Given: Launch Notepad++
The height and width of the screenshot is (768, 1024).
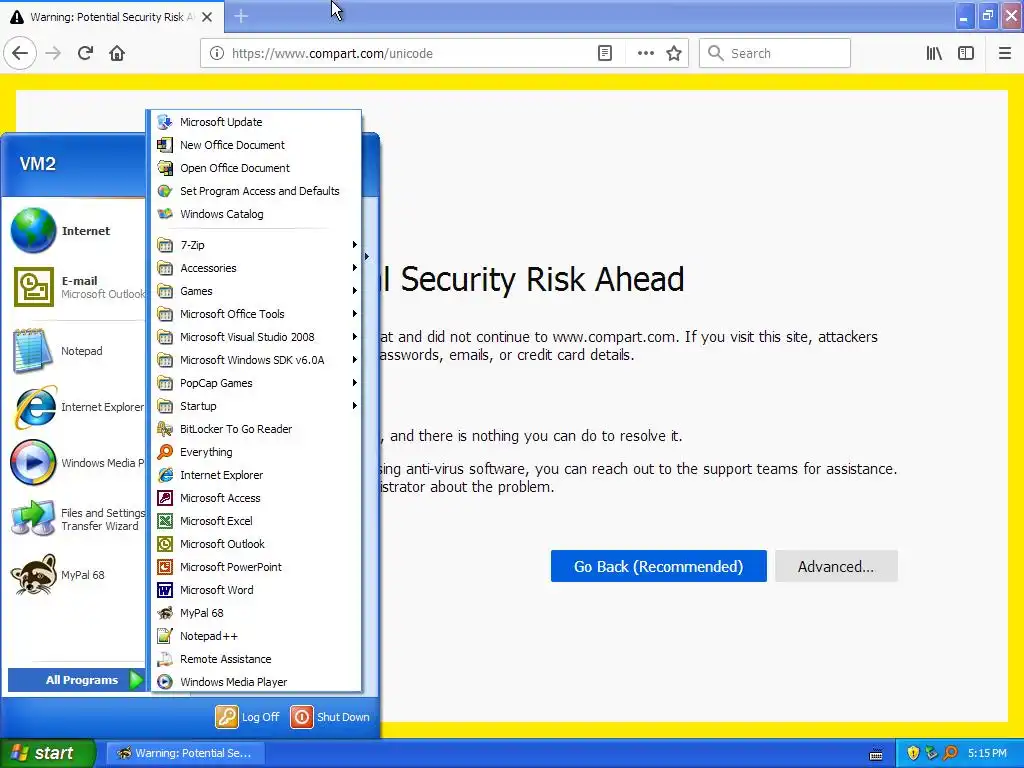Looking at the screenshot, I should [257, 635].
